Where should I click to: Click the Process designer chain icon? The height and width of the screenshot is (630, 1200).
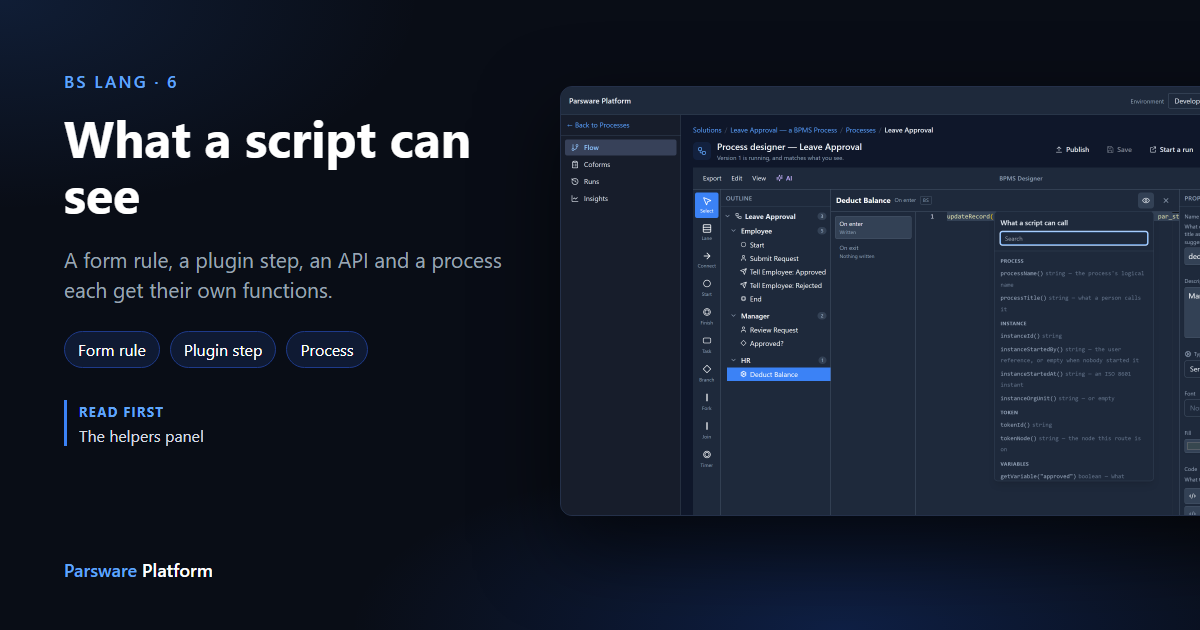pyautogui.click(x=702, y=152)
